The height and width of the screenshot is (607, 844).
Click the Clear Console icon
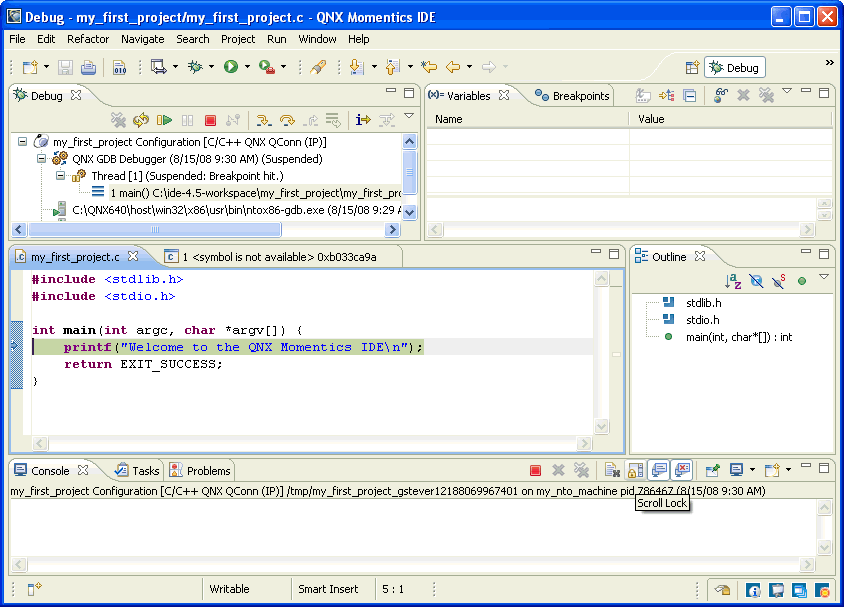point(610,470)
